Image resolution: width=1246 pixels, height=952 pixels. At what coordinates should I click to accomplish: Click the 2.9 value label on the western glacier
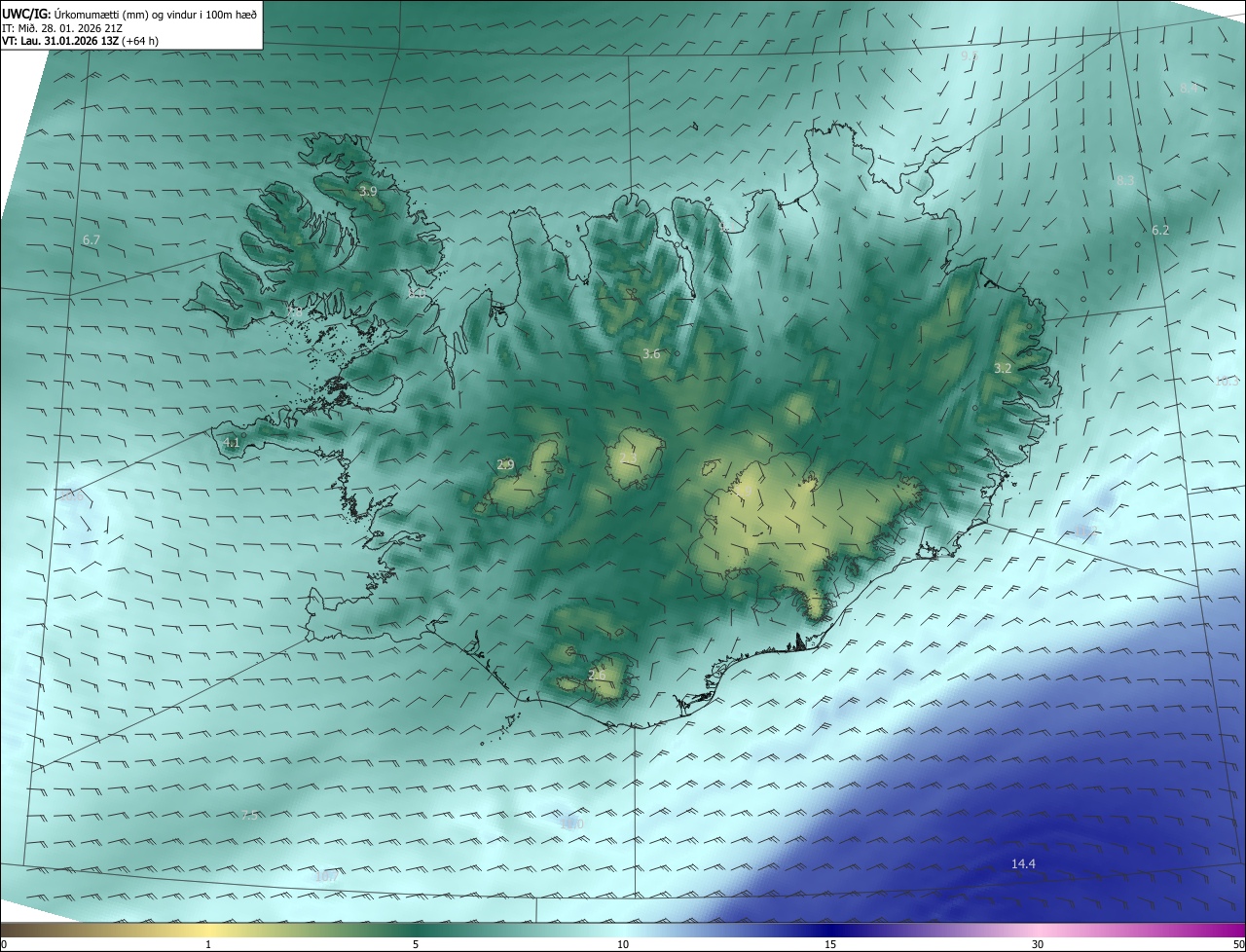click(505, 465)
